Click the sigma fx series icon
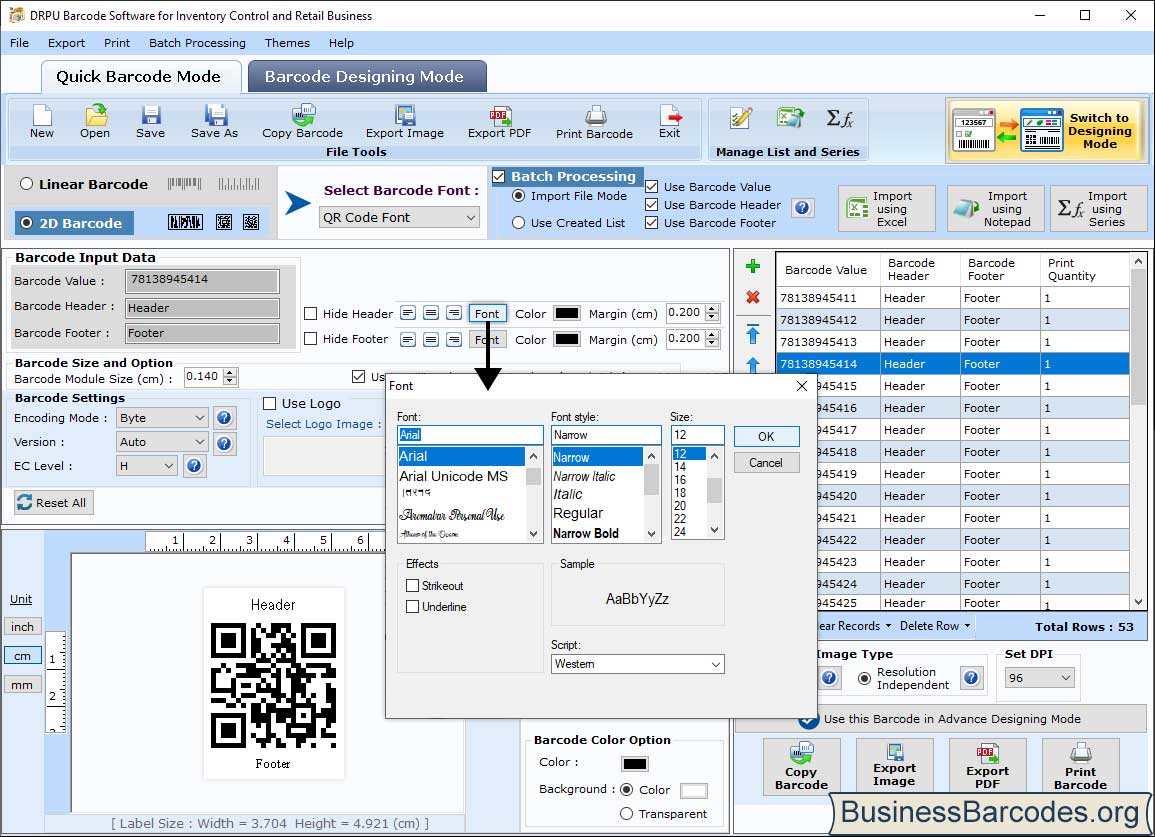The image size is (1155, 837). pos(840,118)
